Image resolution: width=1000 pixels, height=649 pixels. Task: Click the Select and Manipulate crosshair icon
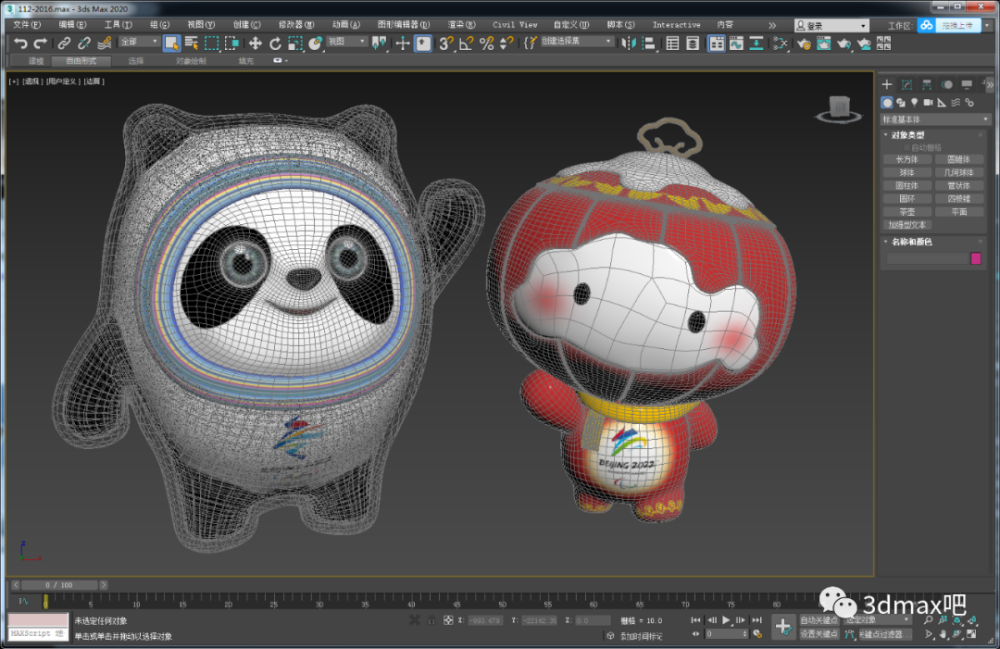[402, 43]
